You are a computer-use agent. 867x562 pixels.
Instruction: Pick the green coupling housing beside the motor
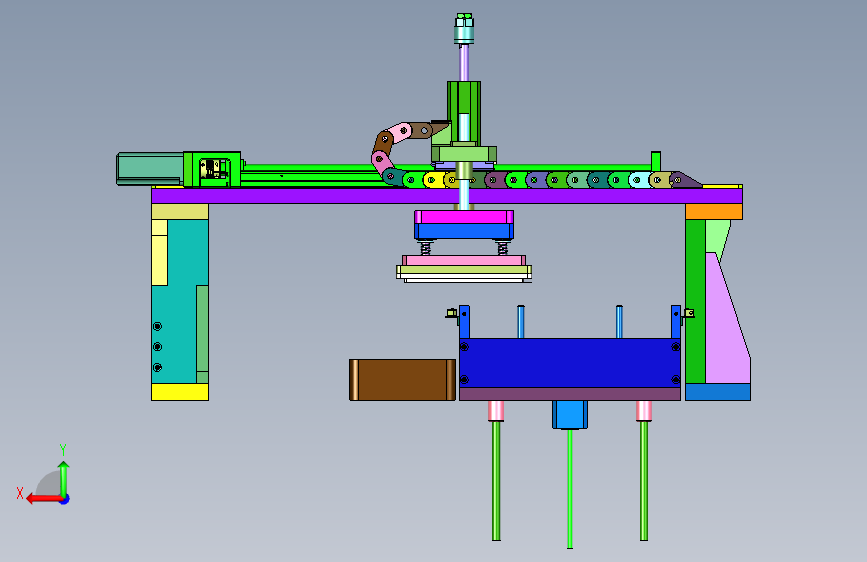(x=212, y=169)
